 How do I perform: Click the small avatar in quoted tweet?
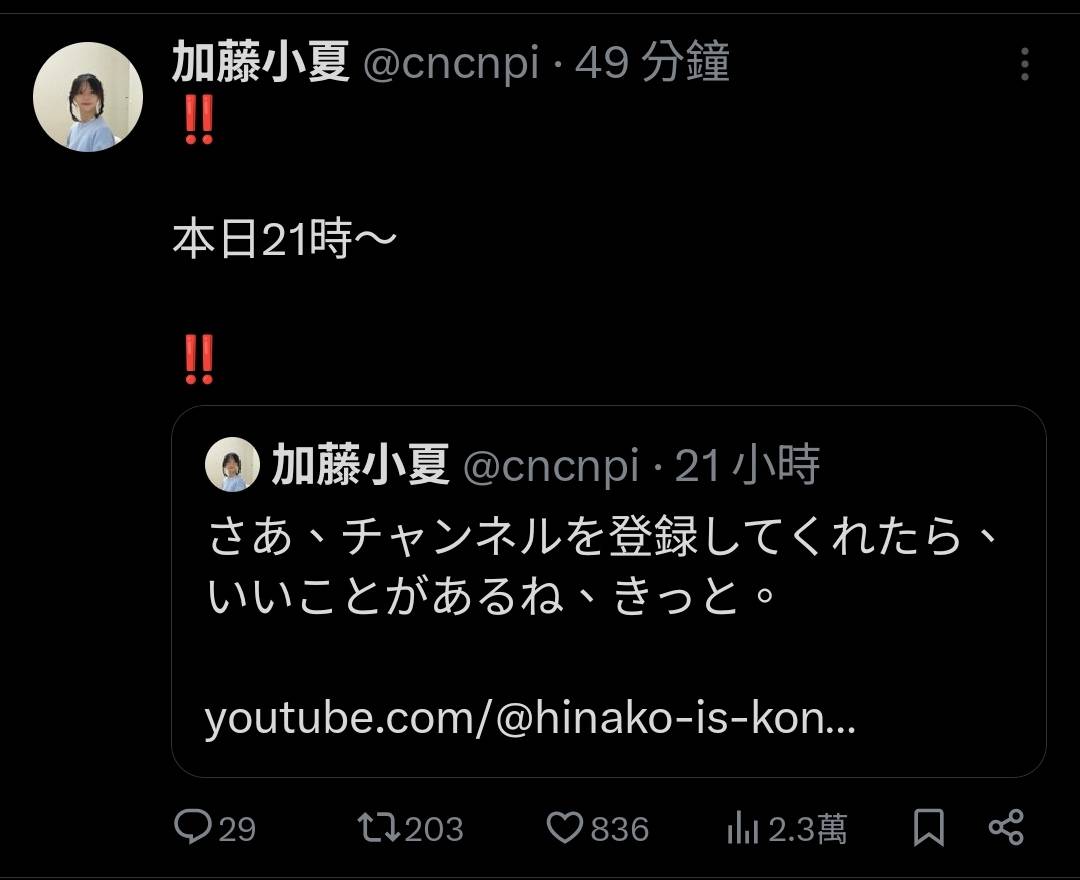[232, 466]
